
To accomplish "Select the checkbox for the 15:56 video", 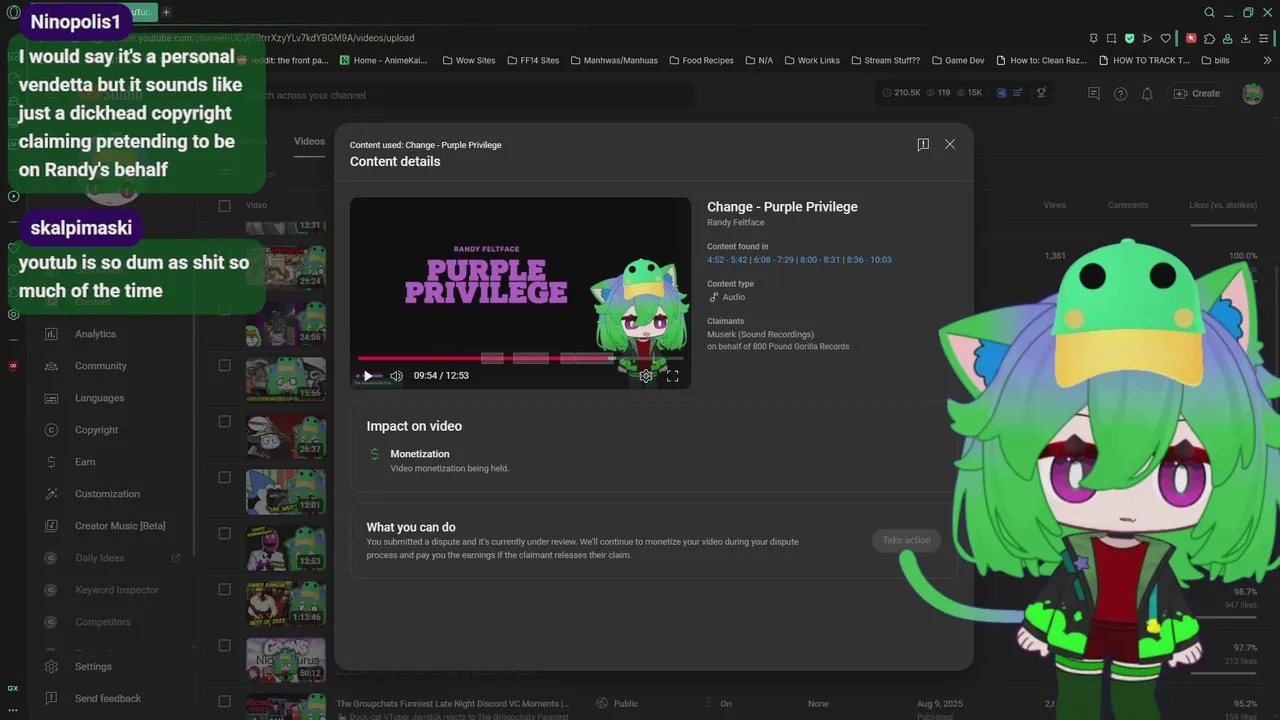I will pos(224,366).
